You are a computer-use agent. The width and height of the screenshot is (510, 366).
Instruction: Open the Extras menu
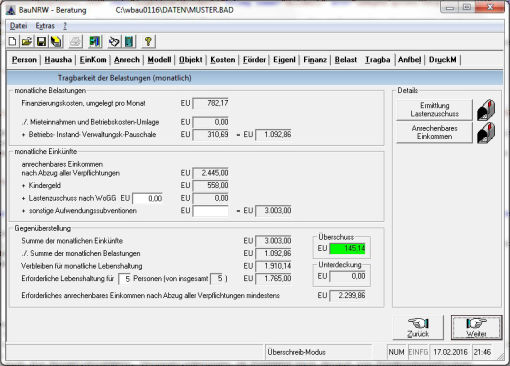click(x=45, y=26)
